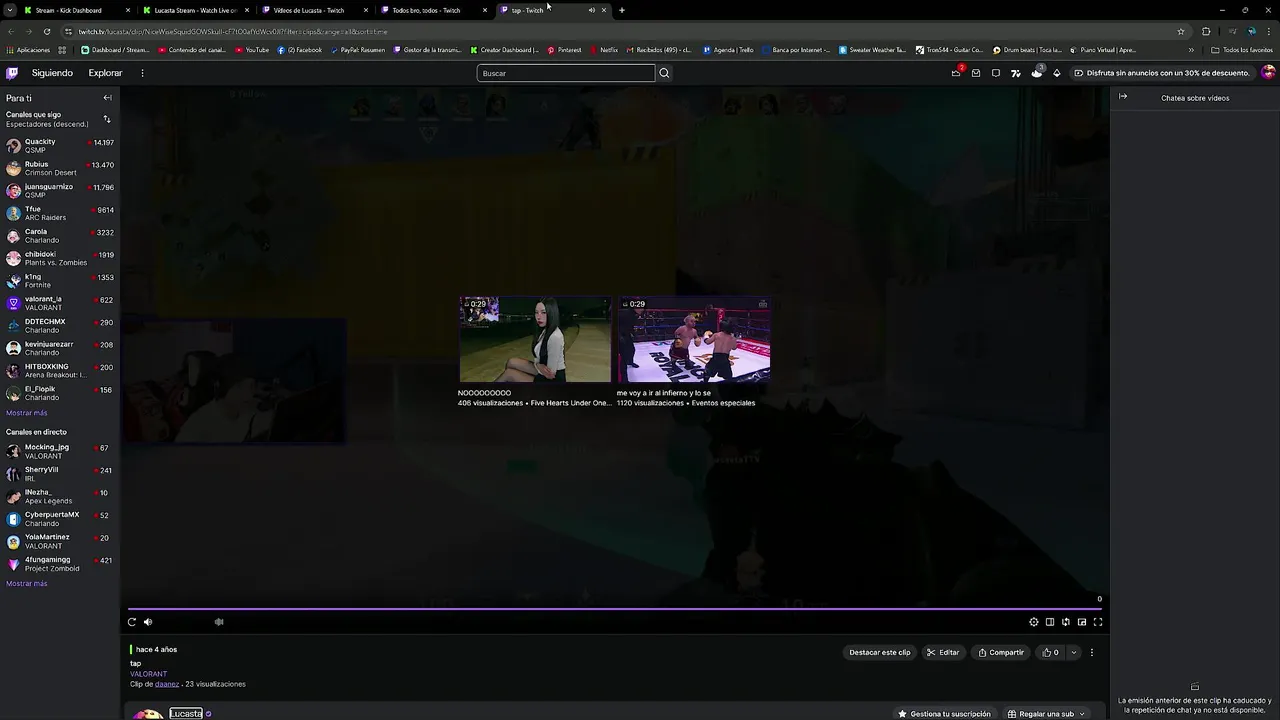
Task: Switch to Videos de Lucasta browser tab
Action: point(314,10)
